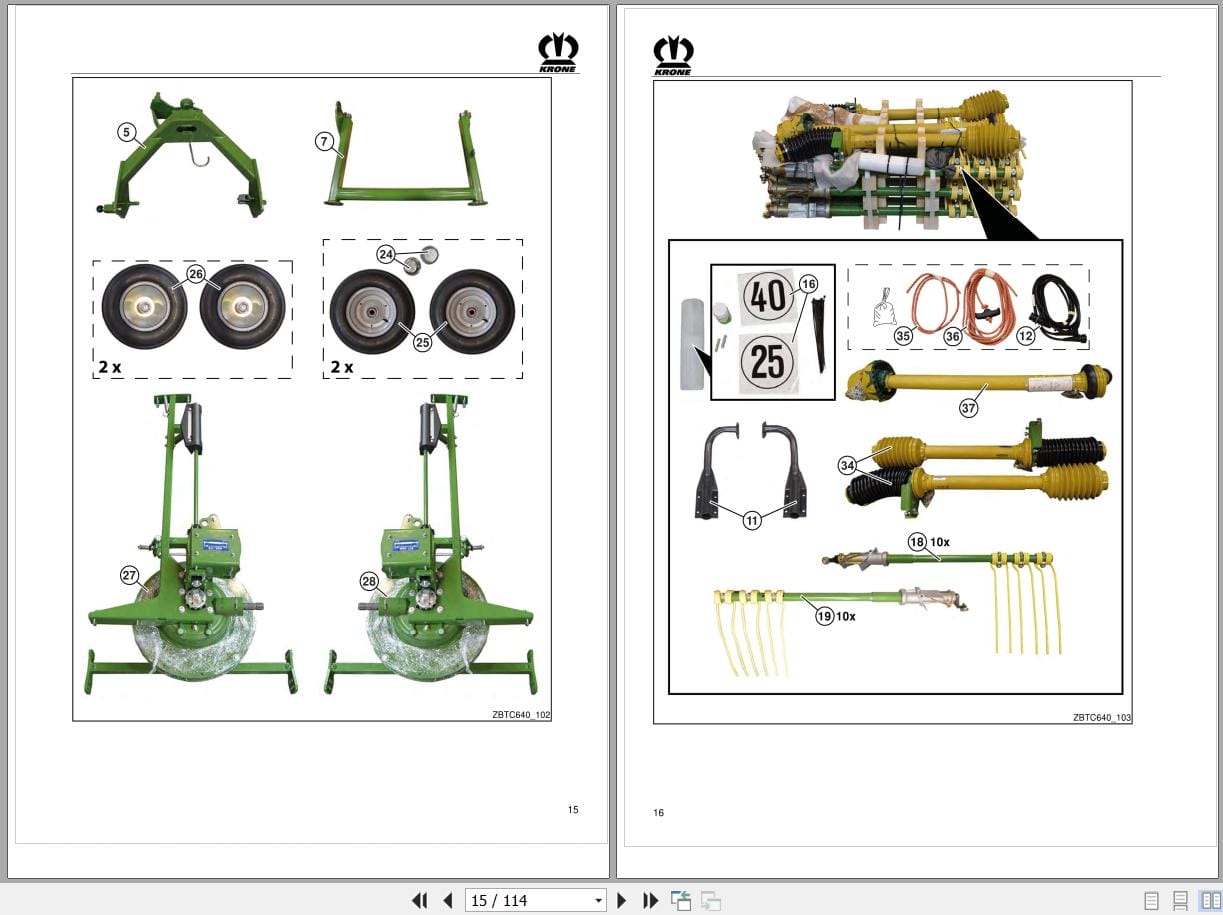Click the copy page snapshot icon
The width and height of the screenshot is (1223, 915).
681,900
